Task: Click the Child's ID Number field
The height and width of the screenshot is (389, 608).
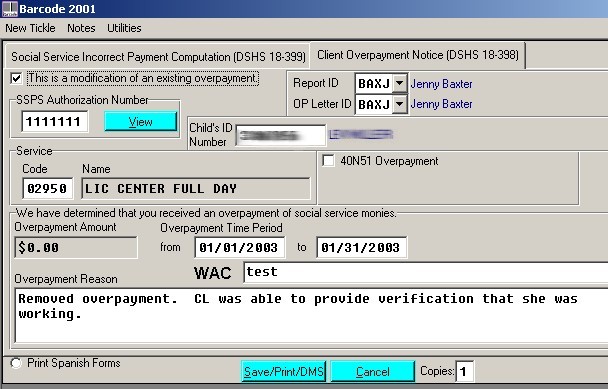Action: click(x=281, y=135)
